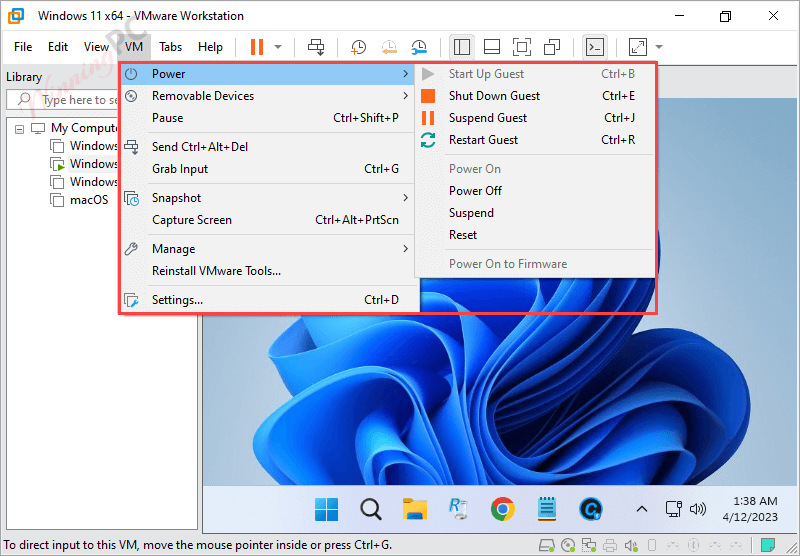Viewport: 800px width, 556px height.
Task: Open the View menu
Action: point(96,47)
